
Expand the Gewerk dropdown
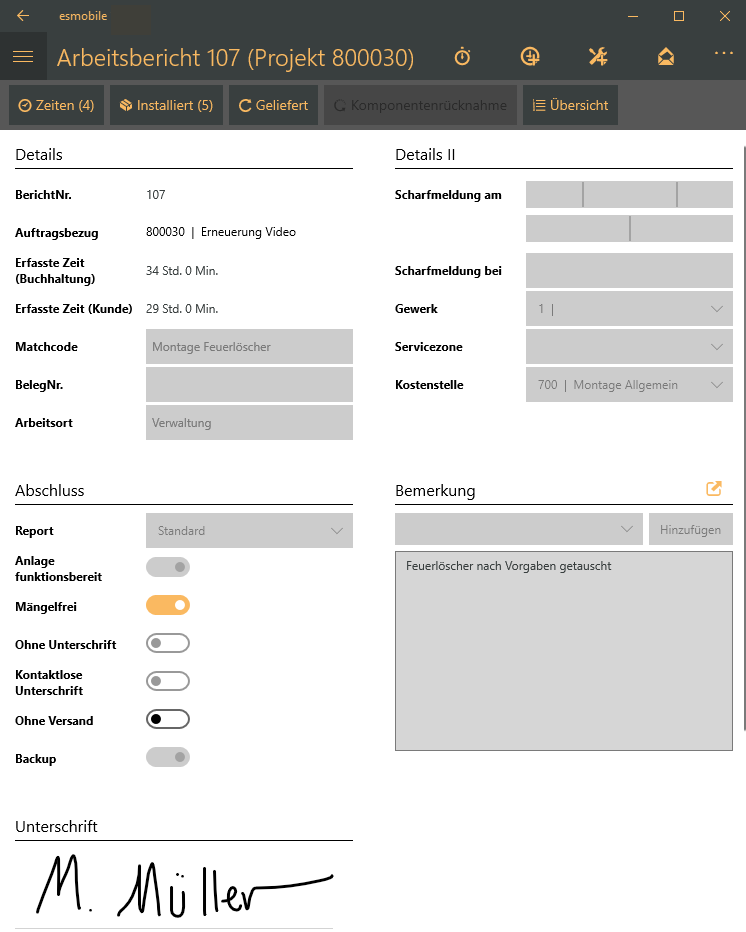(x=629, y=309)
